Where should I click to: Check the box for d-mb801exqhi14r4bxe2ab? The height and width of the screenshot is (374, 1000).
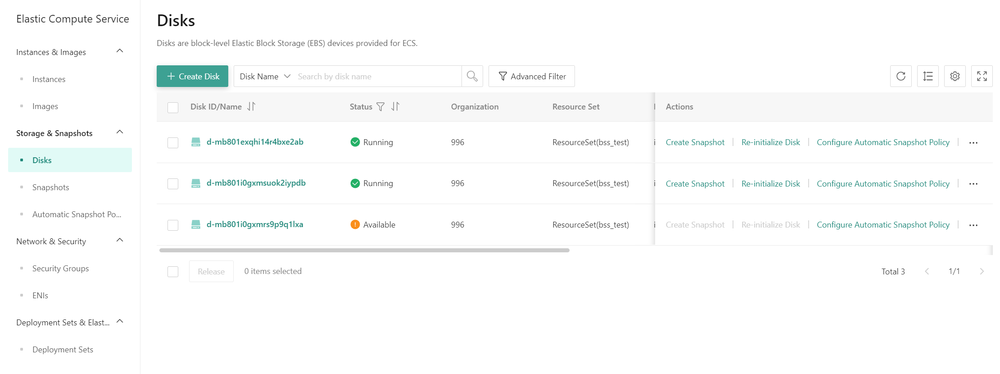tap(173, 142)
